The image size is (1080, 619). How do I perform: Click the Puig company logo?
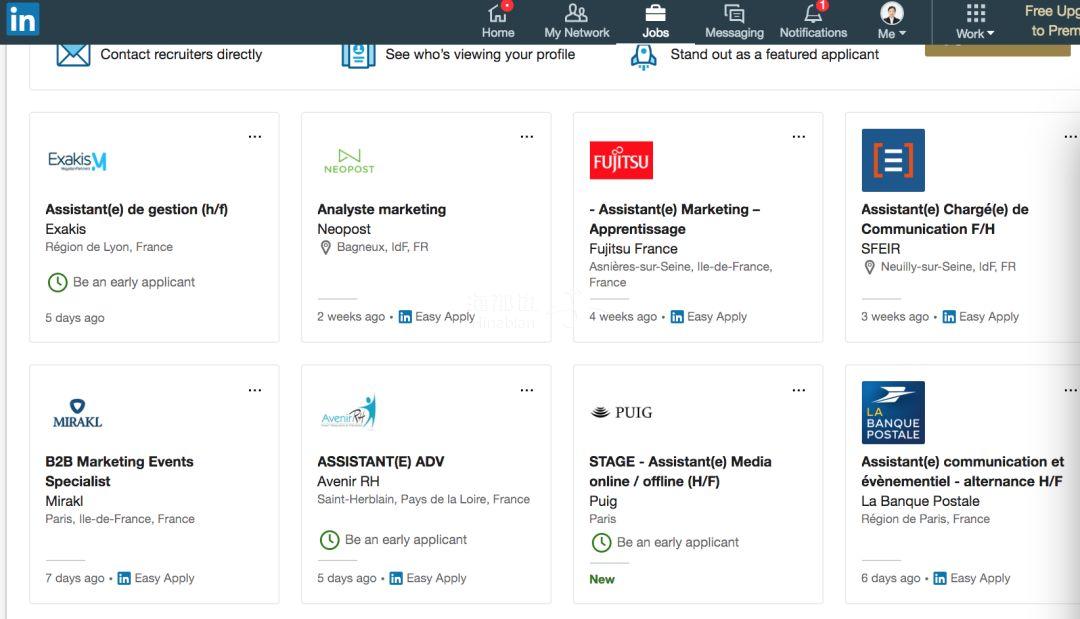pyautogui.click(x=621, y=412)
